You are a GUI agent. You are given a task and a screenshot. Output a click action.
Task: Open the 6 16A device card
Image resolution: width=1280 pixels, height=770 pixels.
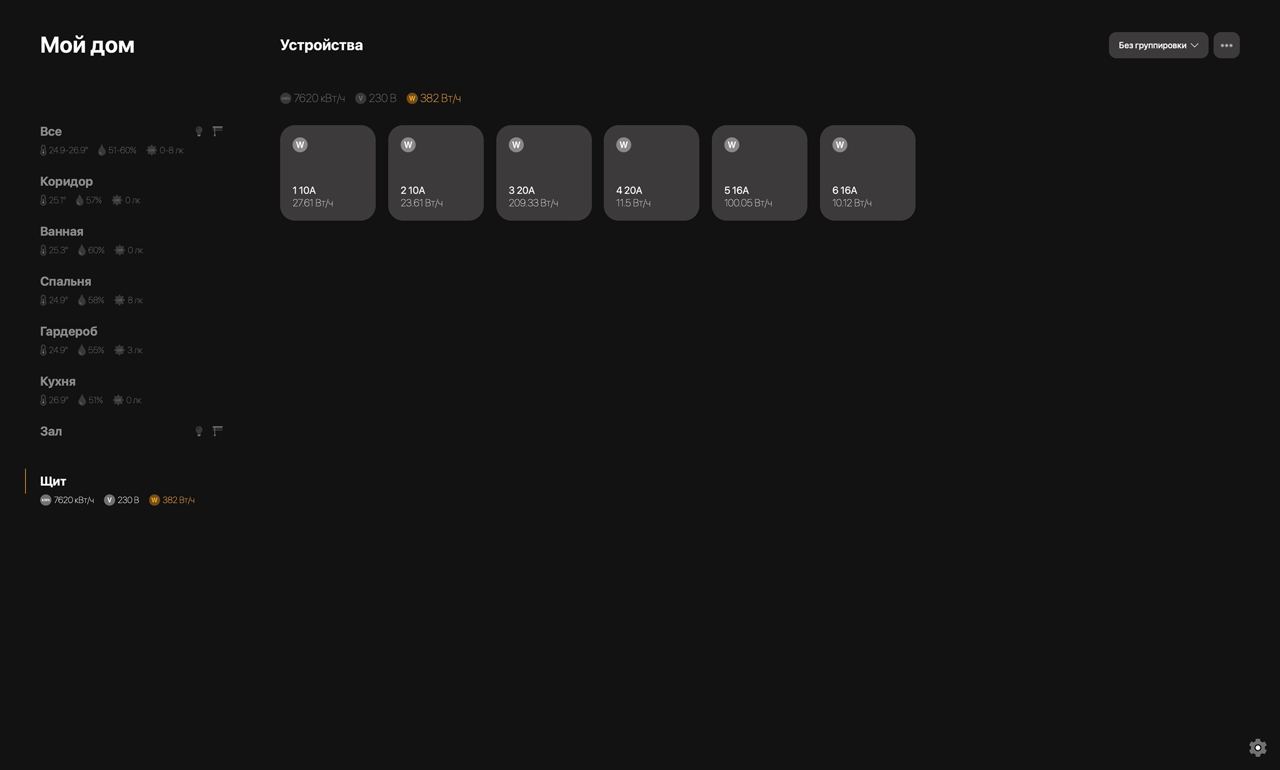tap(868, 173)
